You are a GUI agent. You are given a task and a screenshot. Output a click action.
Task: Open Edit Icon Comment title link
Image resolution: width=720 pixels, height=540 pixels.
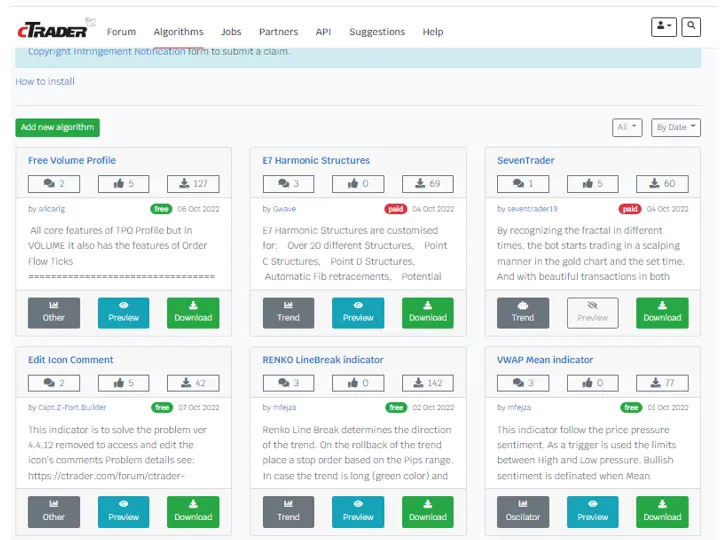(x=70, y=360)
